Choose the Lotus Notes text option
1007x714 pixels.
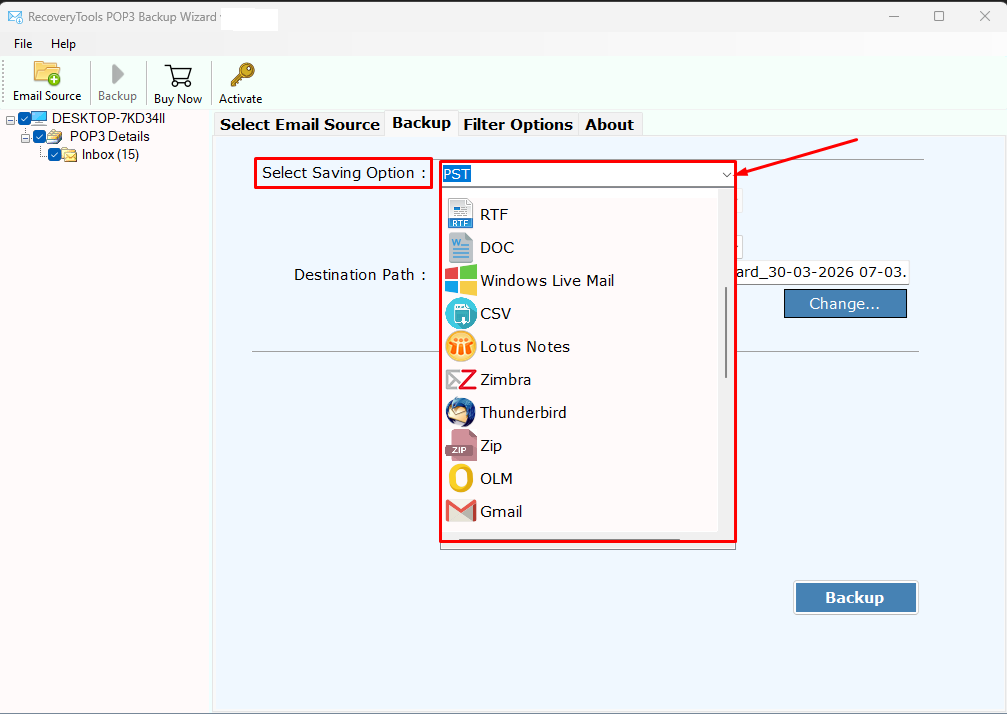[x=525, y=347]
